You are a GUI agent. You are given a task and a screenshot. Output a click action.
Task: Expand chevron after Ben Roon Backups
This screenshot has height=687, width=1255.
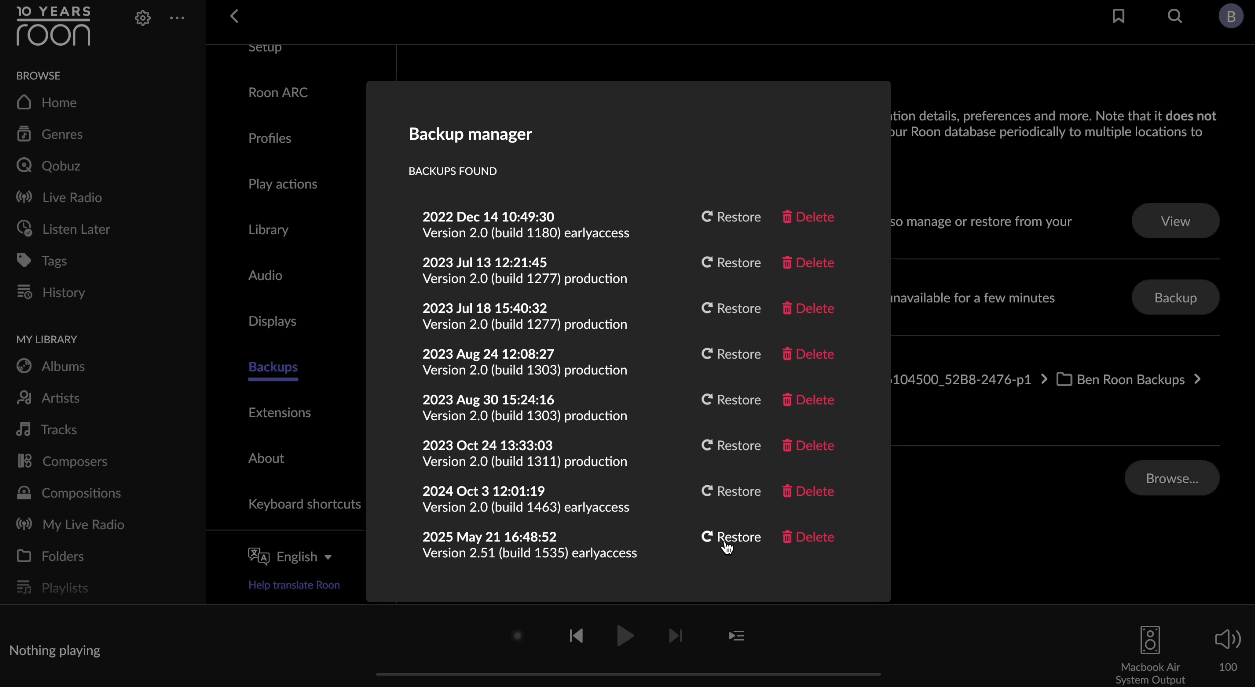click(1197, 379)
